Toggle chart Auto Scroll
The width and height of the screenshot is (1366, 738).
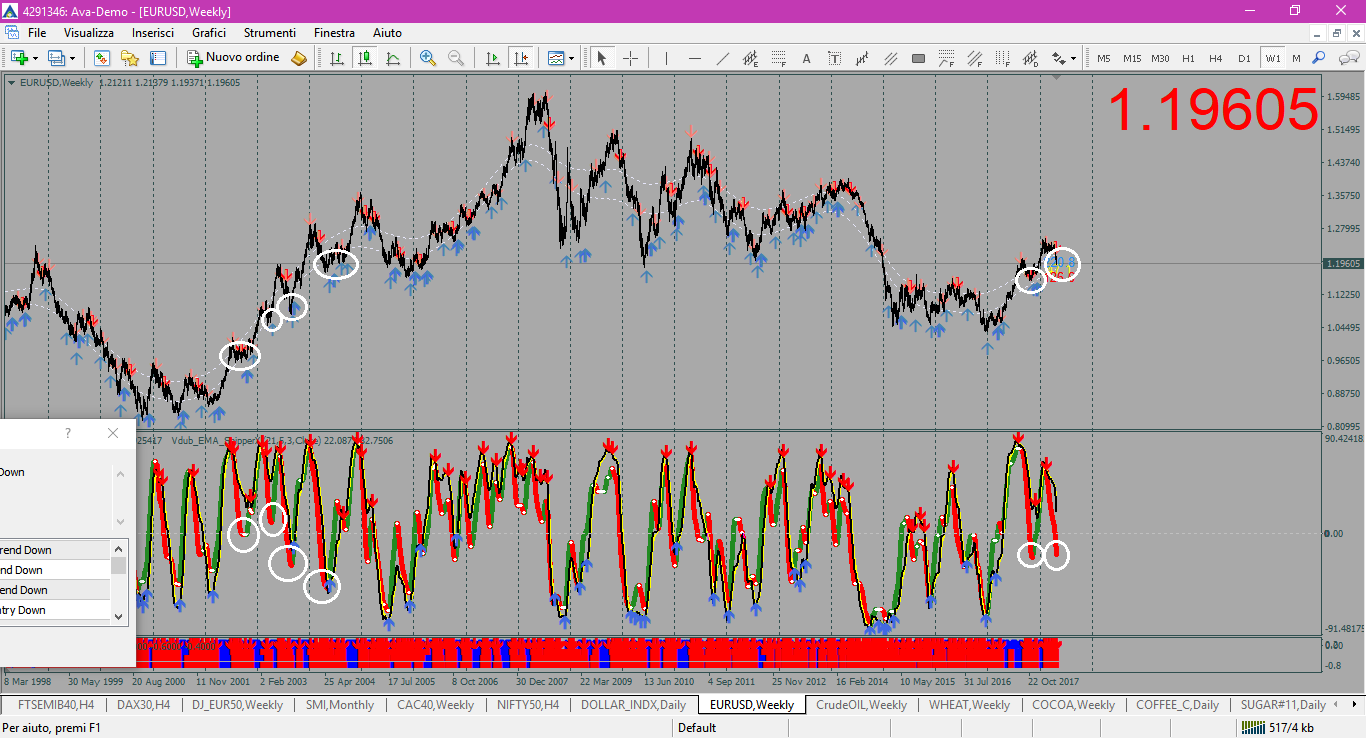point(492,58)
